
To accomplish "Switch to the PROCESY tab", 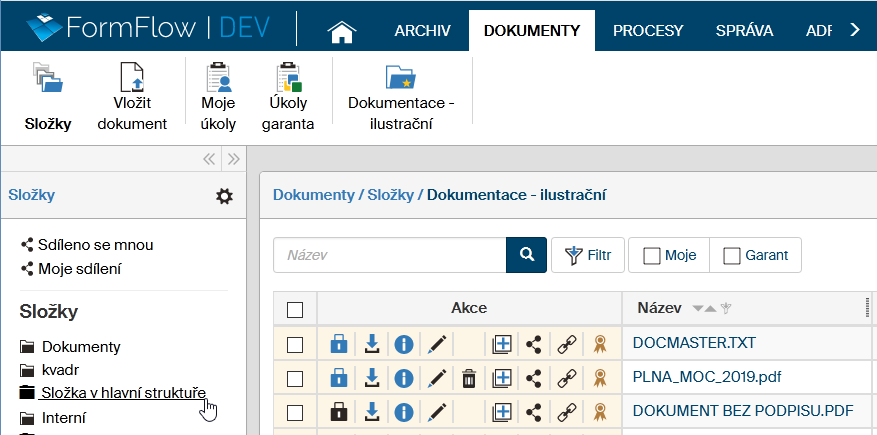I will pos(648,30).
